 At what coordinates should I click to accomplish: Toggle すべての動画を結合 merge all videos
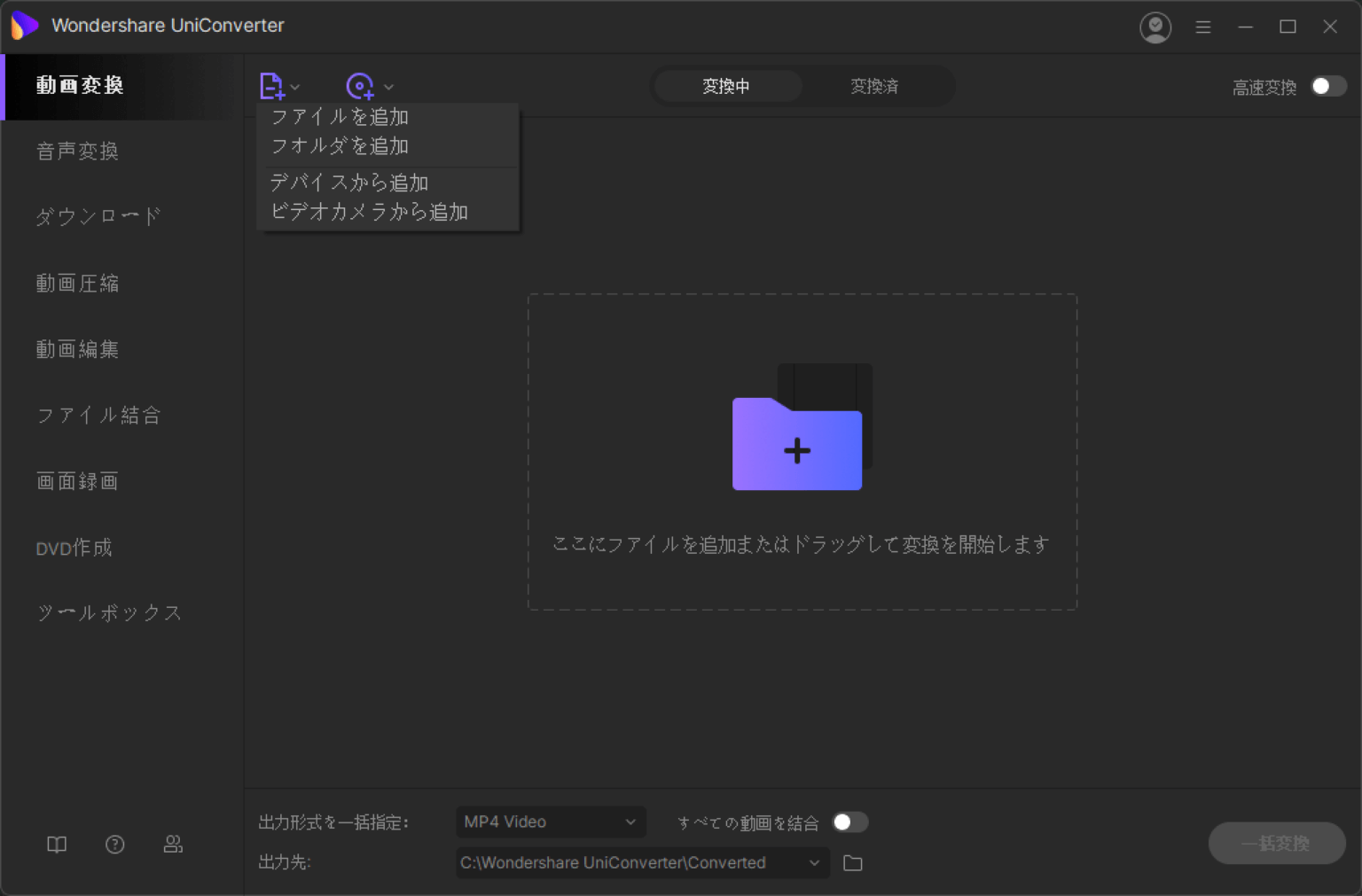(x=849, y=822)
